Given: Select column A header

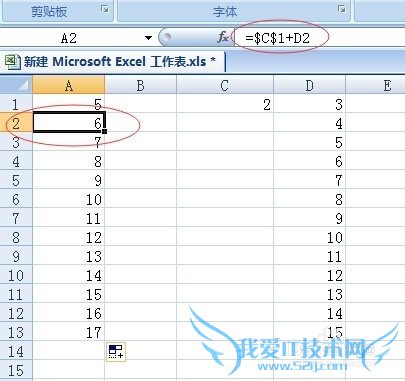Looking at the screenshot, I should pyautogui.click(x=69, y=85).
